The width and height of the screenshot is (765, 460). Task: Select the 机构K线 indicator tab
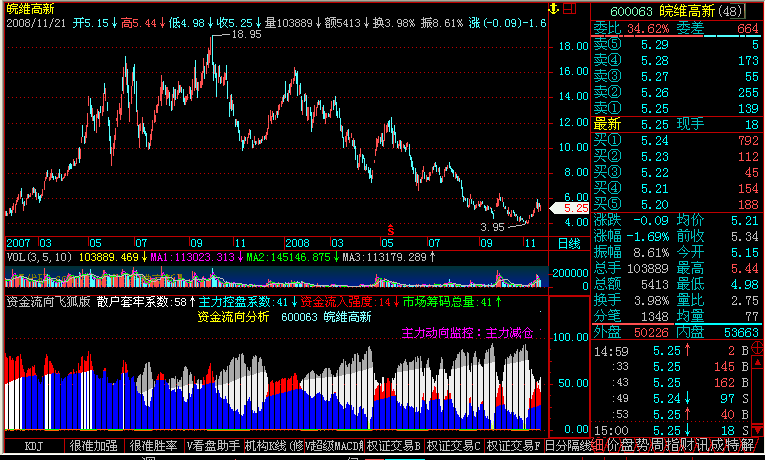coord(274,446)
